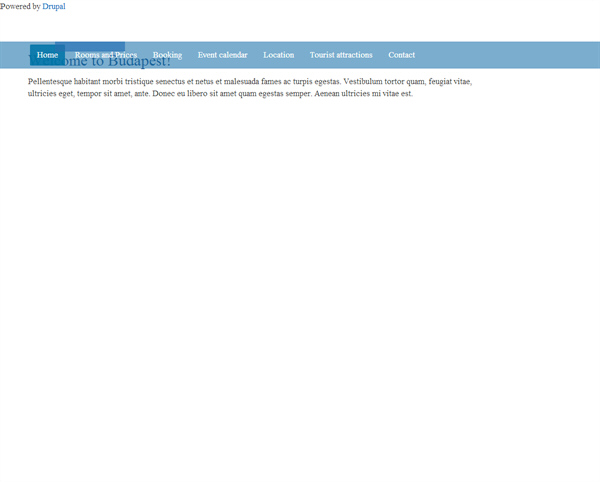The height and width of the screenshot is (482, 600).
Task: Open the Home menu item
Action: click(47, 55)
